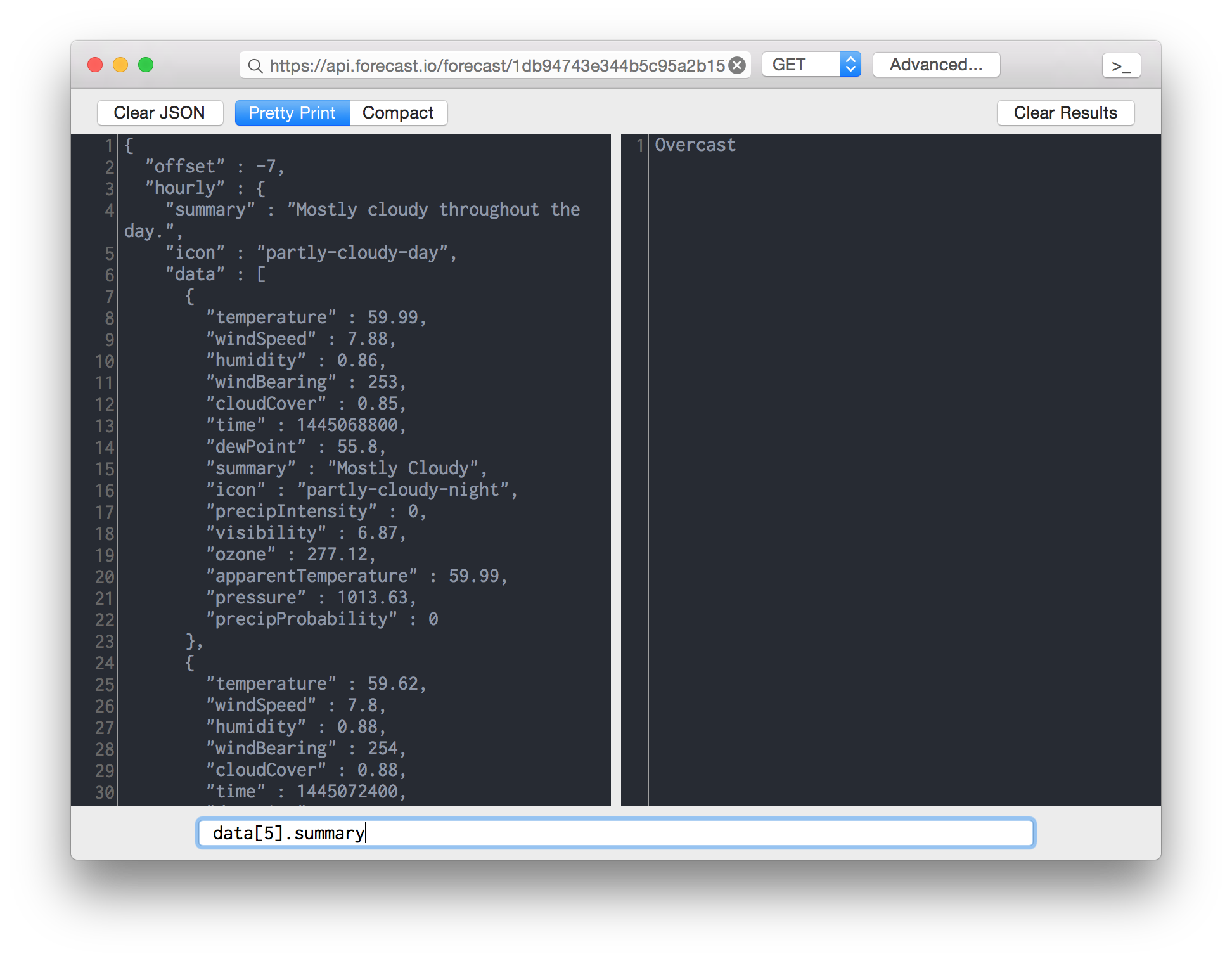
Task: Click the green fullscreen window button
Action: 146,65
